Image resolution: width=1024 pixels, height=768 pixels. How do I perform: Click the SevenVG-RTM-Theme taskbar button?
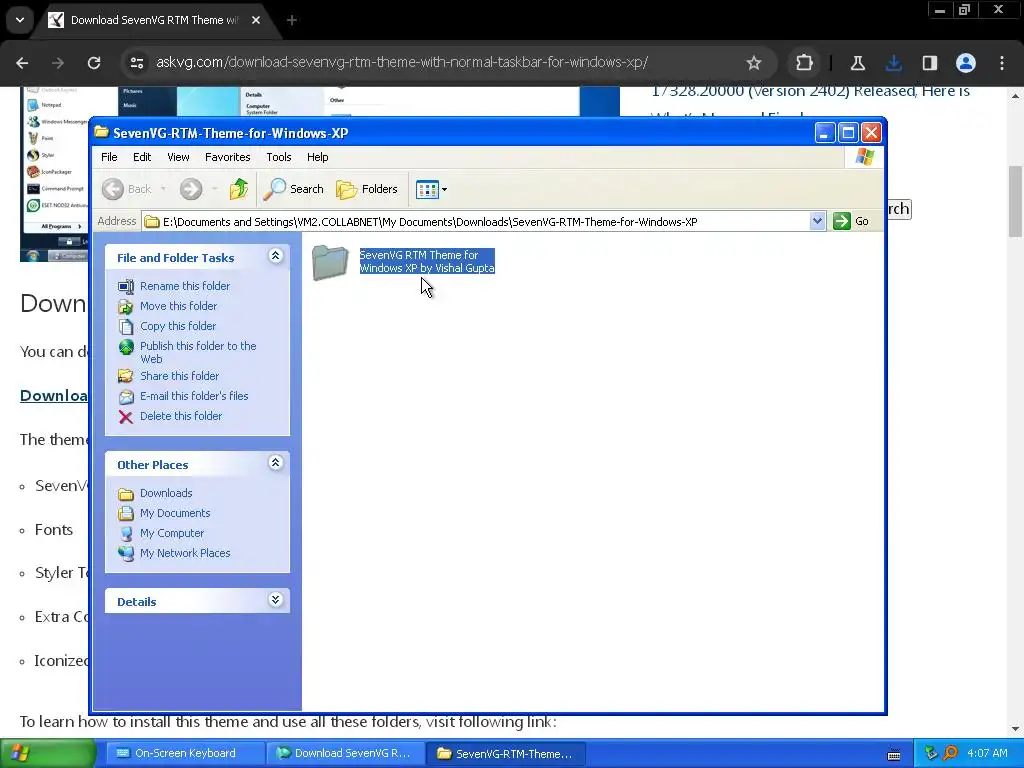[x=506, y=753]
